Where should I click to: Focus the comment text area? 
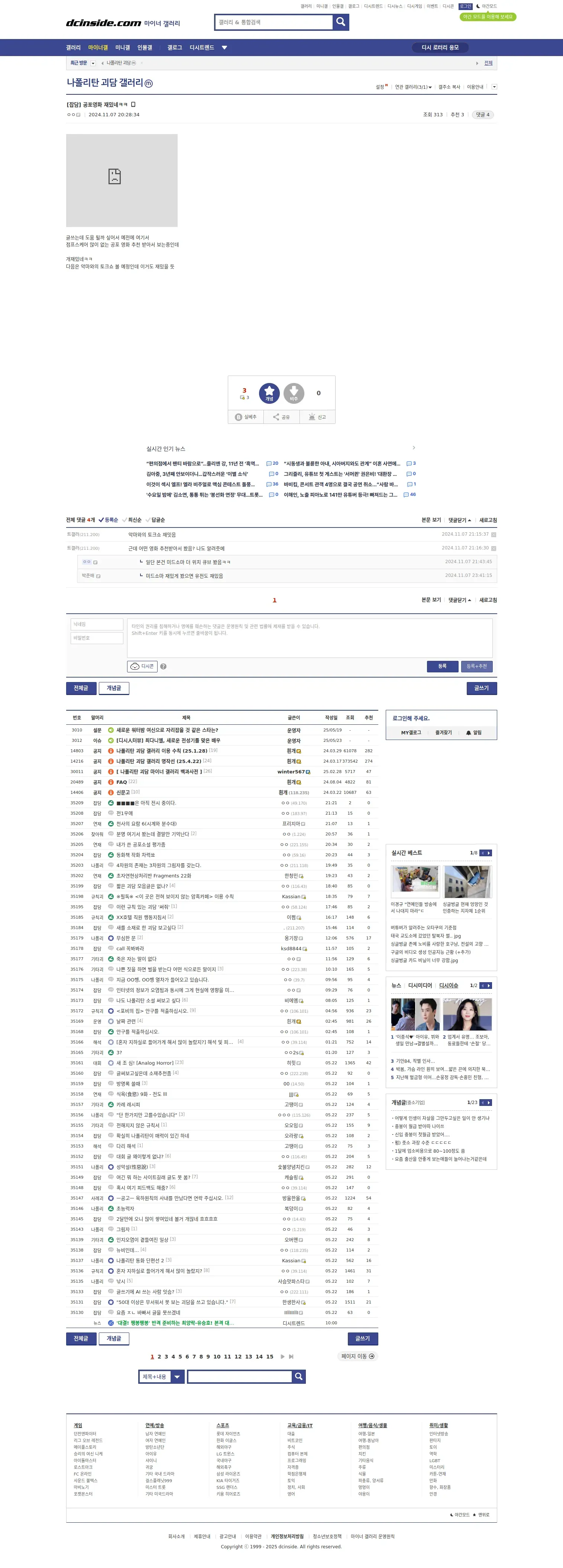[310, 638]
